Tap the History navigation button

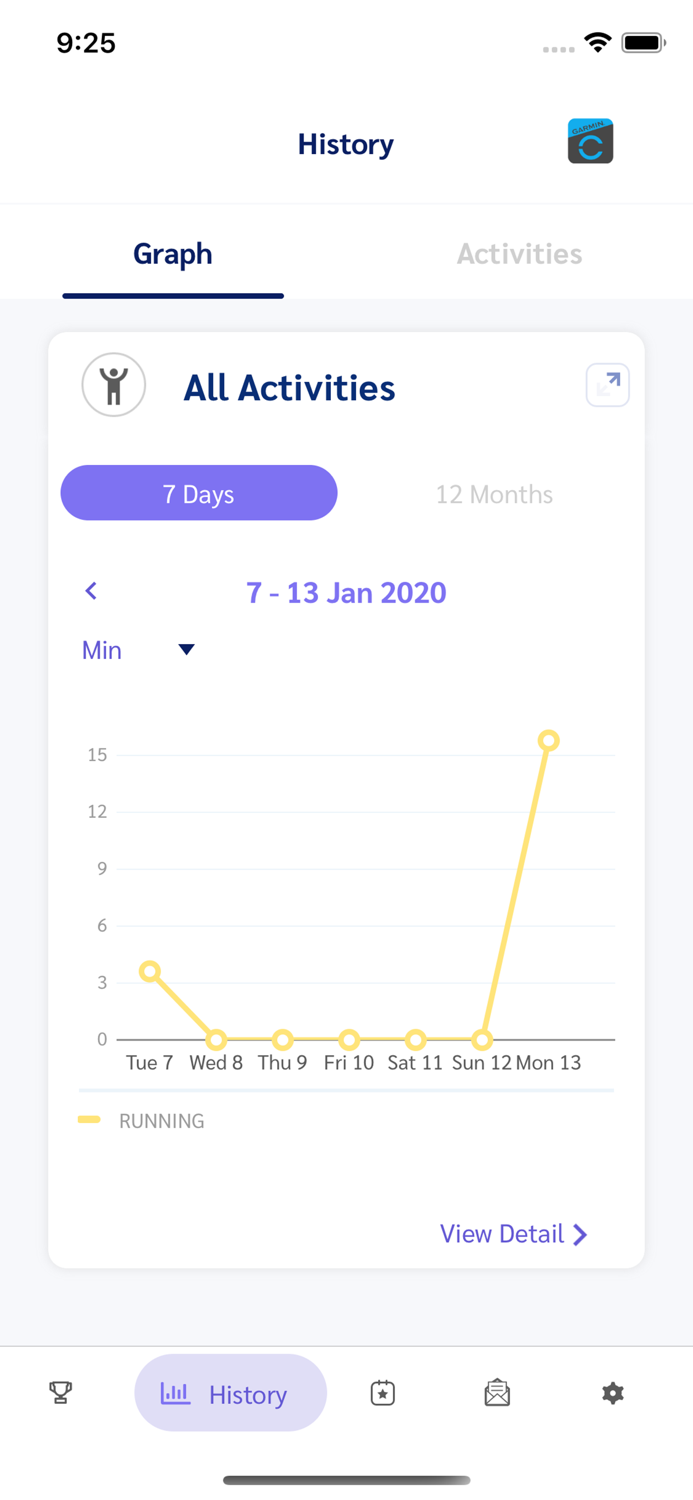(x=230, y=1392)
